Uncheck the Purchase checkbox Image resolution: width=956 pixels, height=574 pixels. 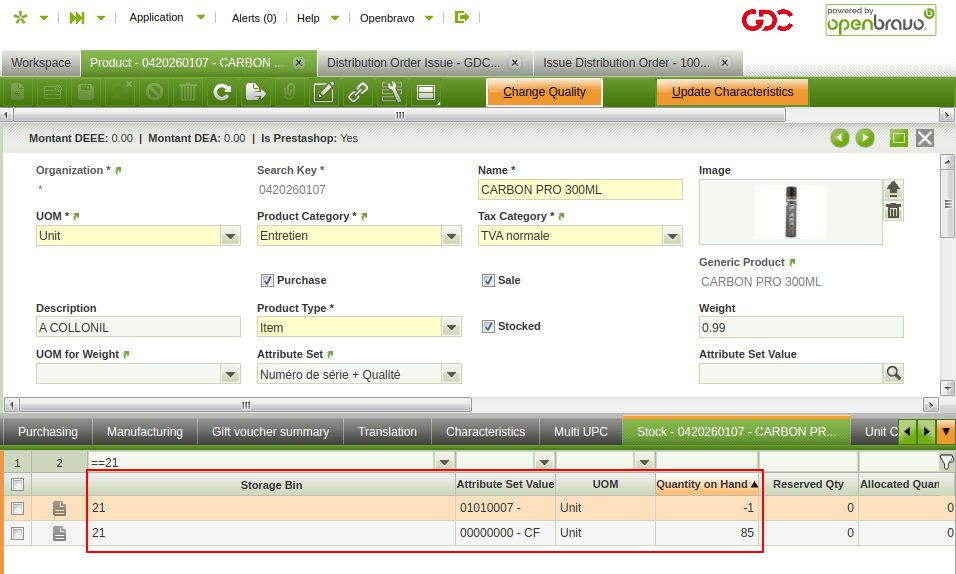[267, 280]
